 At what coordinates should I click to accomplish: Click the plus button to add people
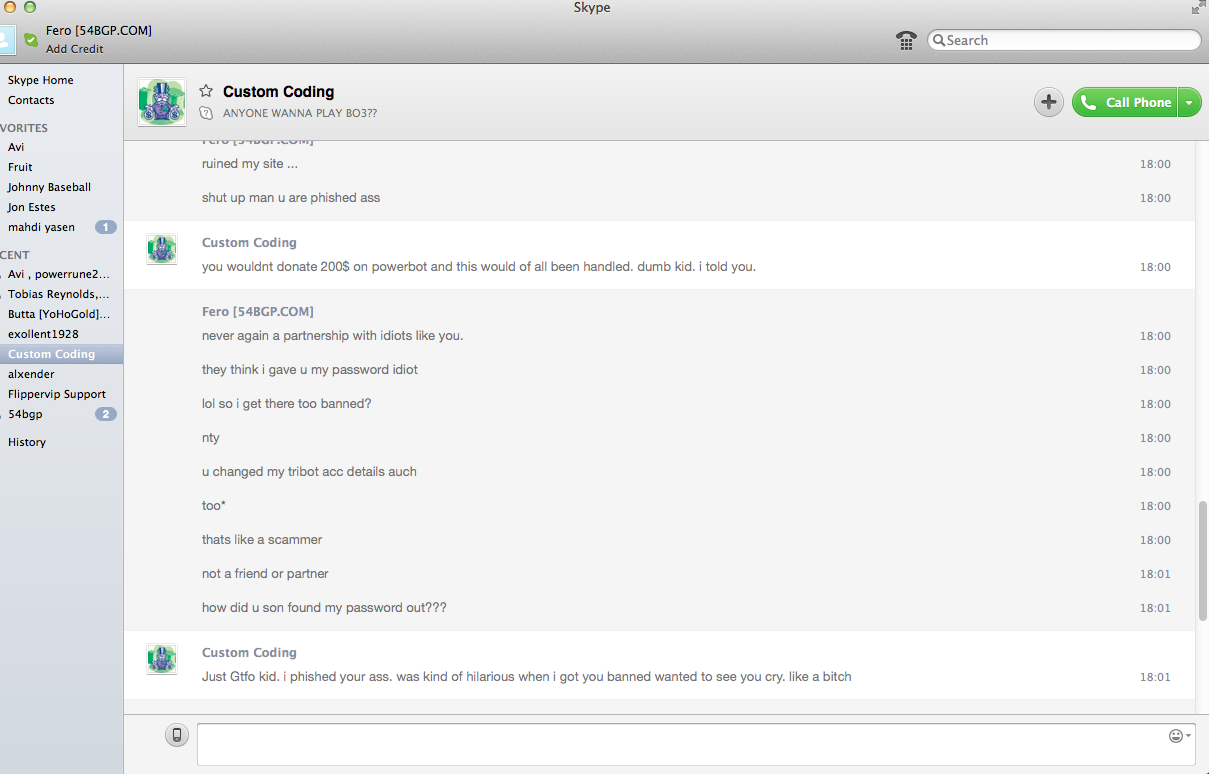(1048, 102)
